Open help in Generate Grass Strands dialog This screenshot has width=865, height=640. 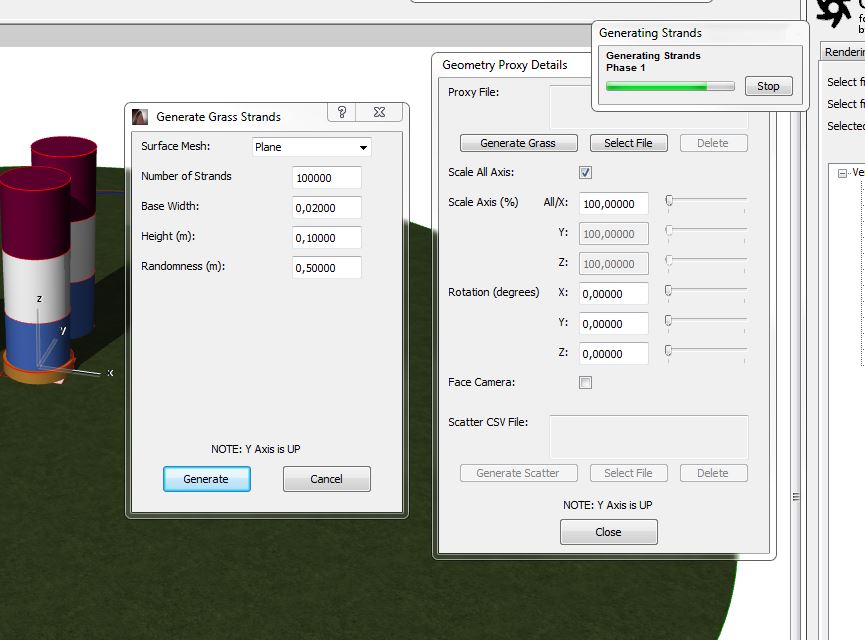click(x=341, y=113)
